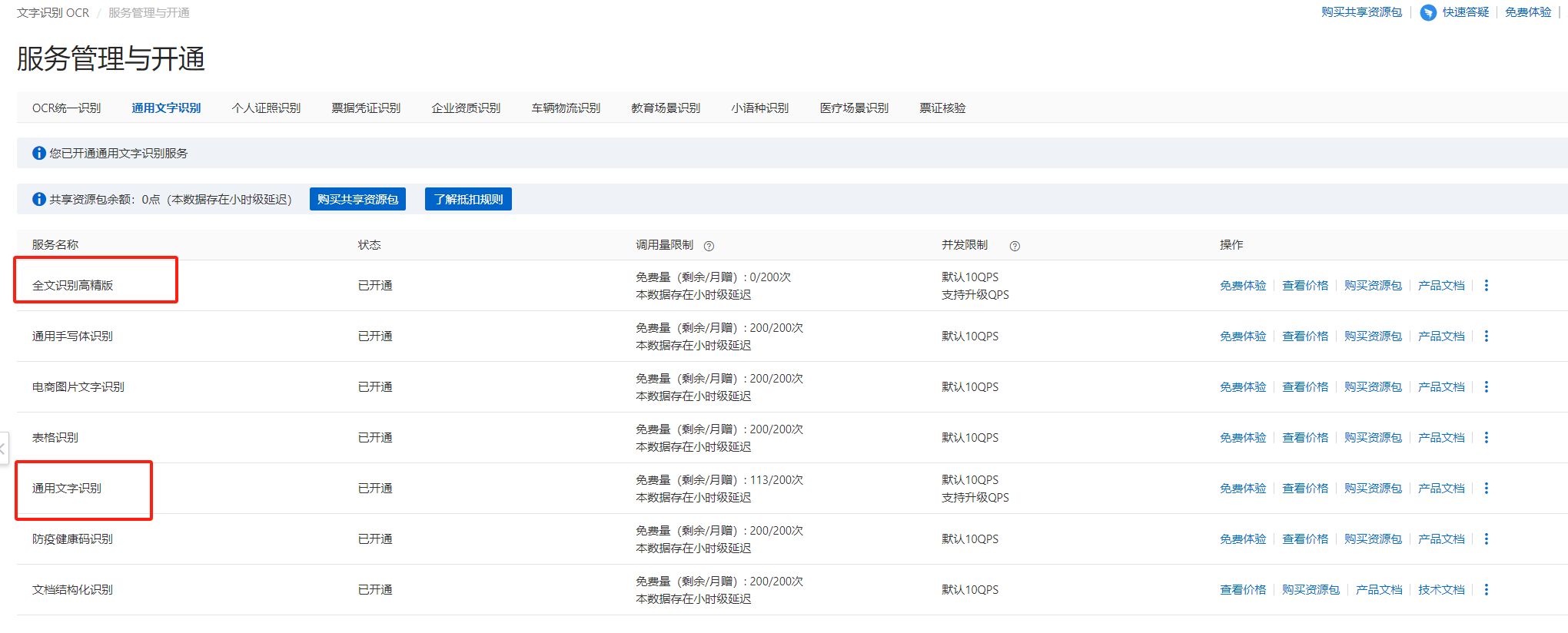Screen dimensions: 1568x633
Task: Open more options for 通用文字识别 row
Action: (1486, 488)
